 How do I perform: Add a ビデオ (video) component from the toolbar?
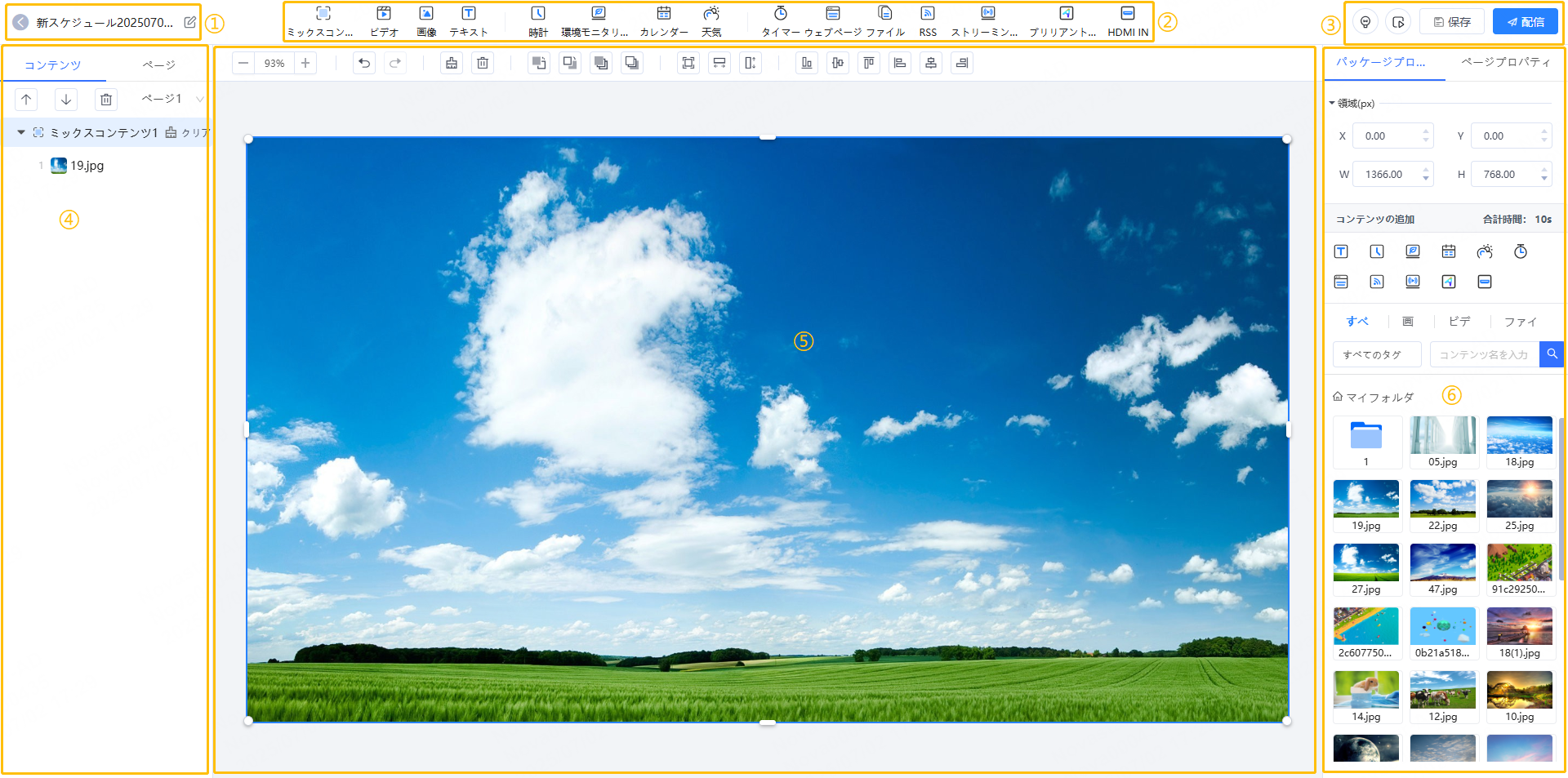click(x=383, y=21)
